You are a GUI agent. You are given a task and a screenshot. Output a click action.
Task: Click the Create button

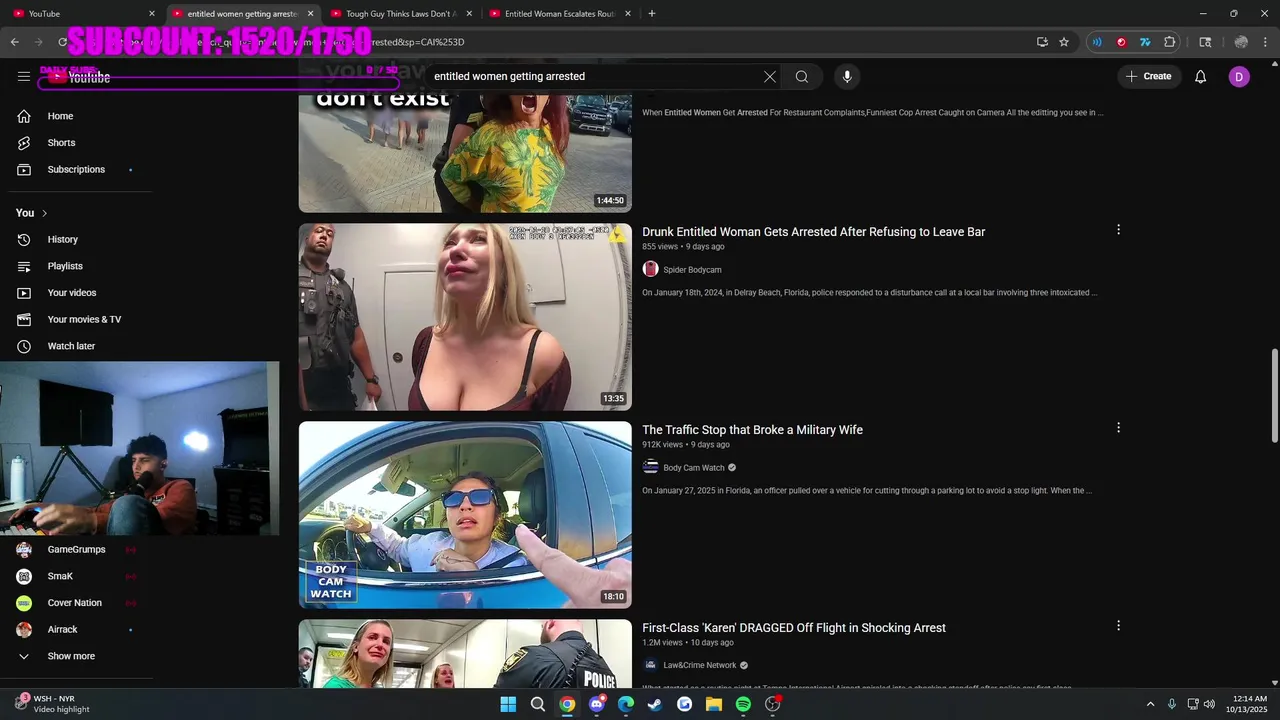pyautogui.click(x=1149, y=77)
